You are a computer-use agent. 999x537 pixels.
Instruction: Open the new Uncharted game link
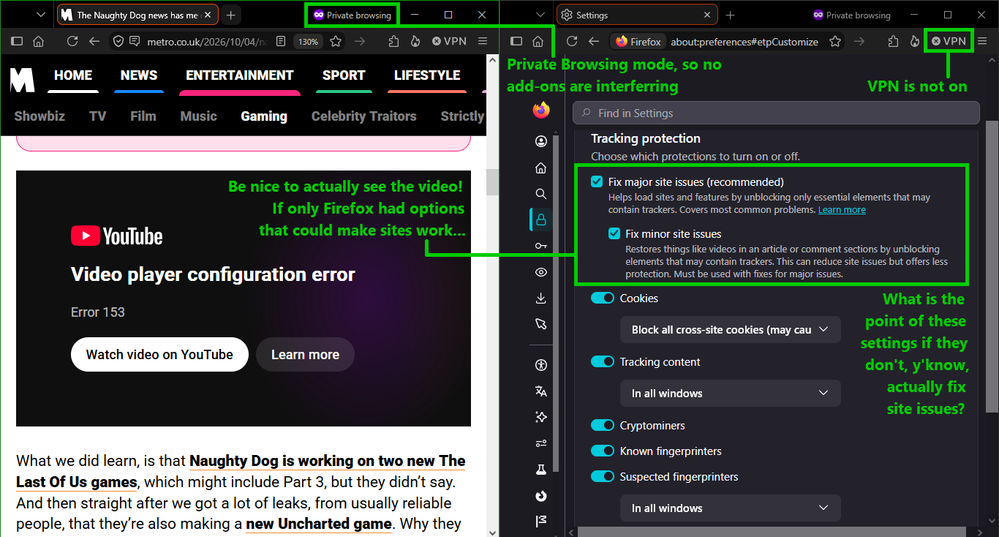point(319,524)
